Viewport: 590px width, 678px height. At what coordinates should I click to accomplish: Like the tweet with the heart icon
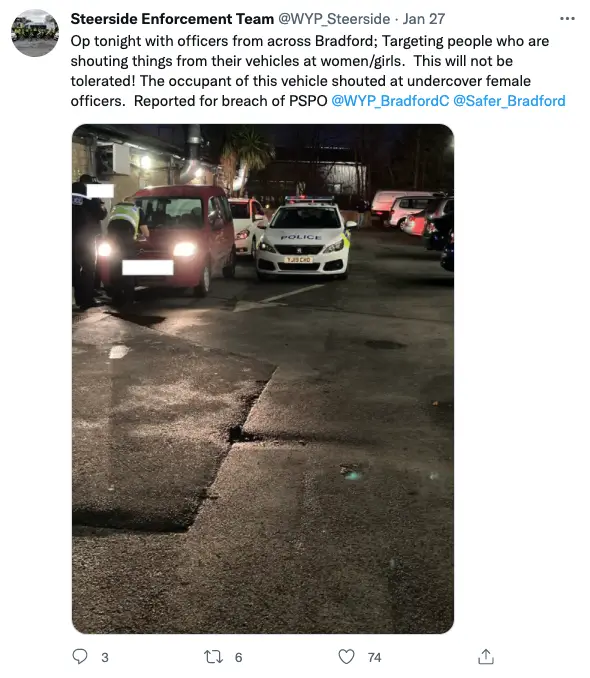click(x=346, y=656)
